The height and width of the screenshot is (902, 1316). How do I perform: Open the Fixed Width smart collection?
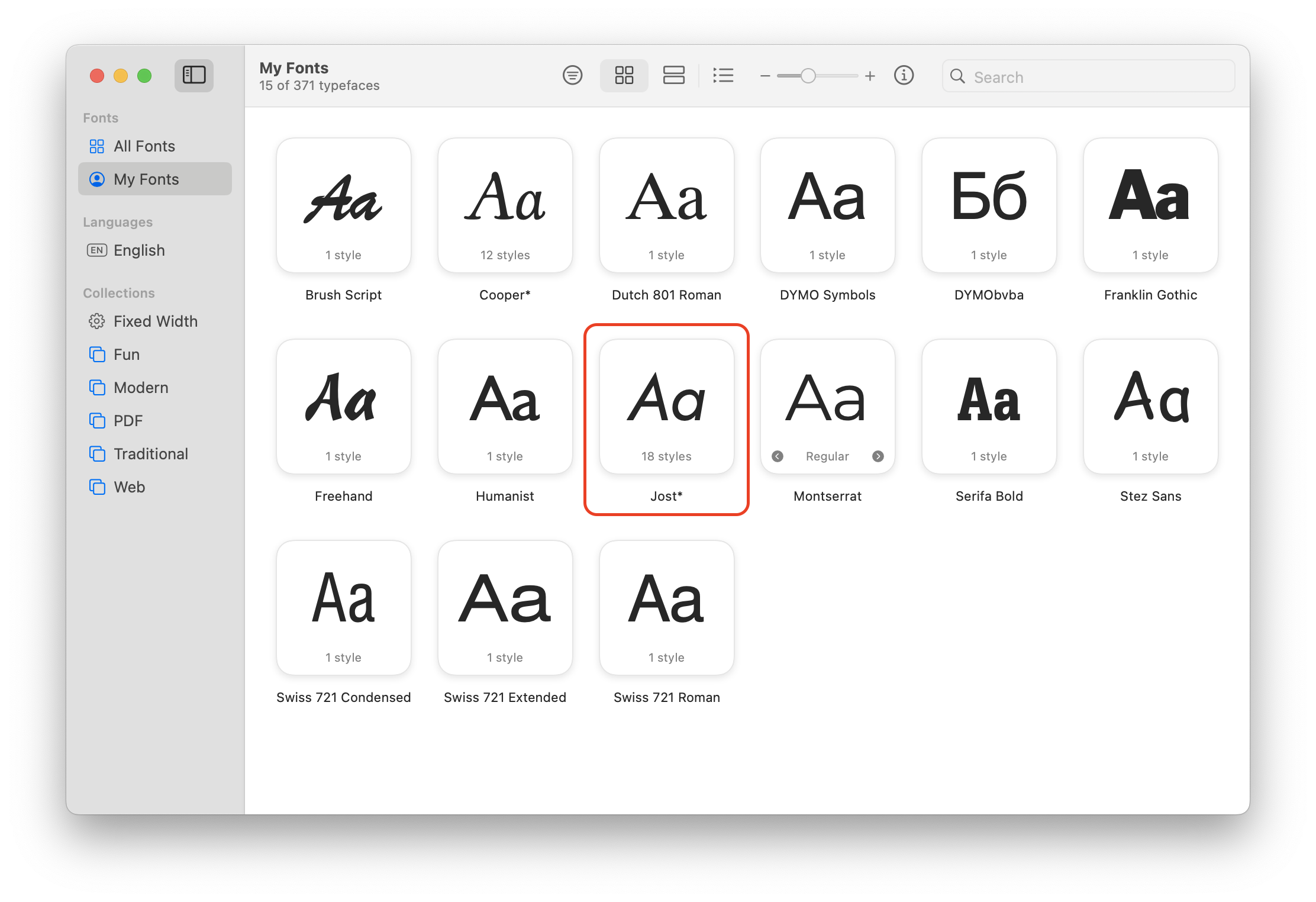(x=155, y=321)
